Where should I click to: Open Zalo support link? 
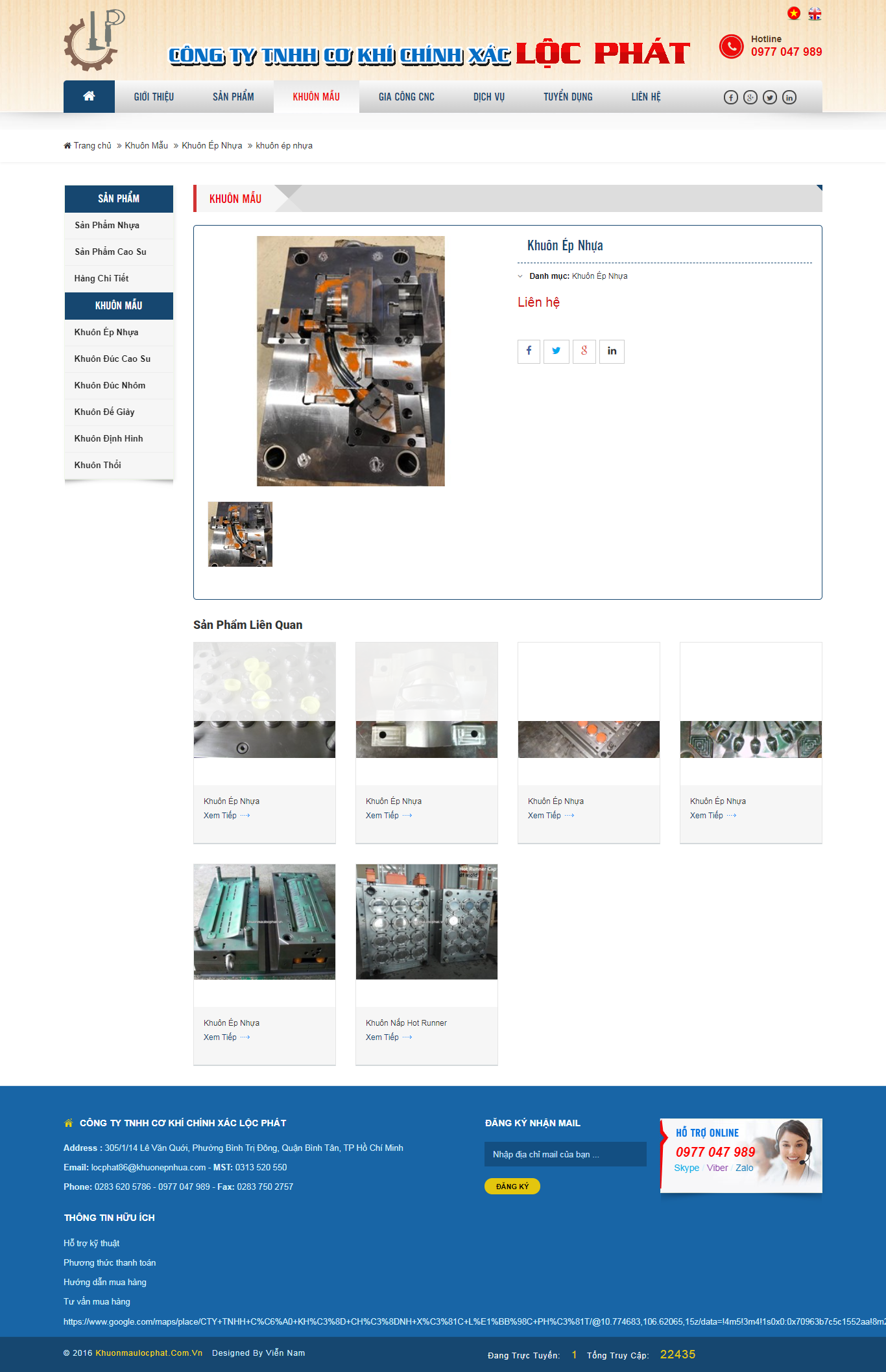[745, 1168]
